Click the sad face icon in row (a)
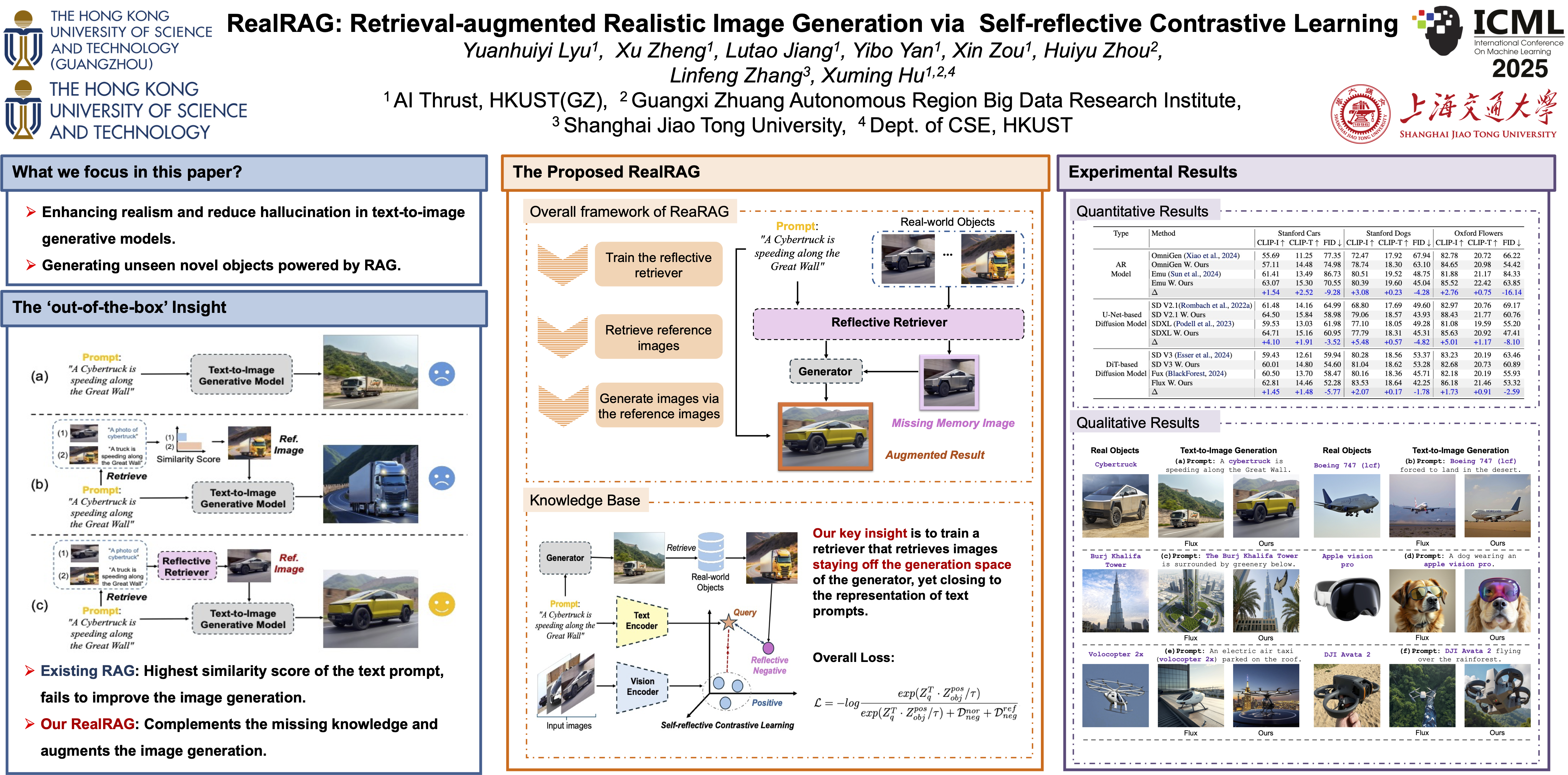1568x775 pixels. tap(441, 373)
